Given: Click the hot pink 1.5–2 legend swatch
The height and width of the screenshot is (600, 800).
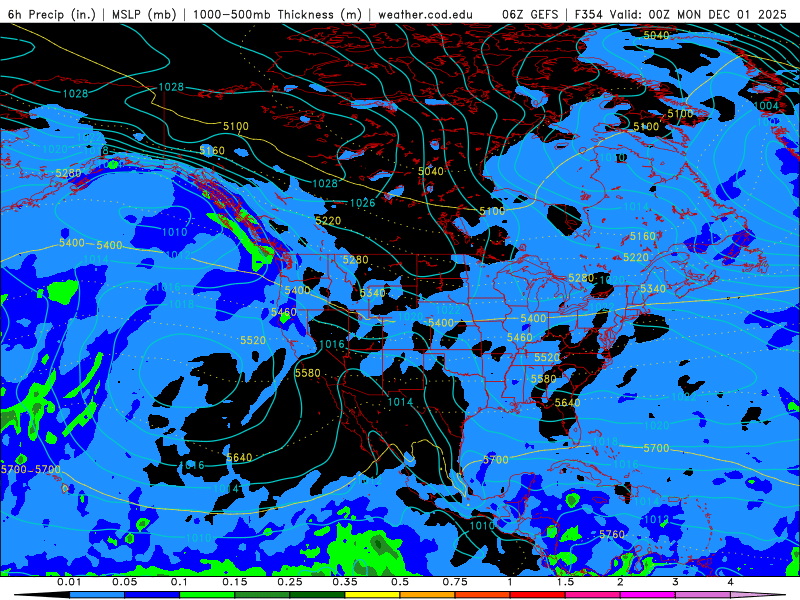Looking at the screenshot, I should pos(593,595).
